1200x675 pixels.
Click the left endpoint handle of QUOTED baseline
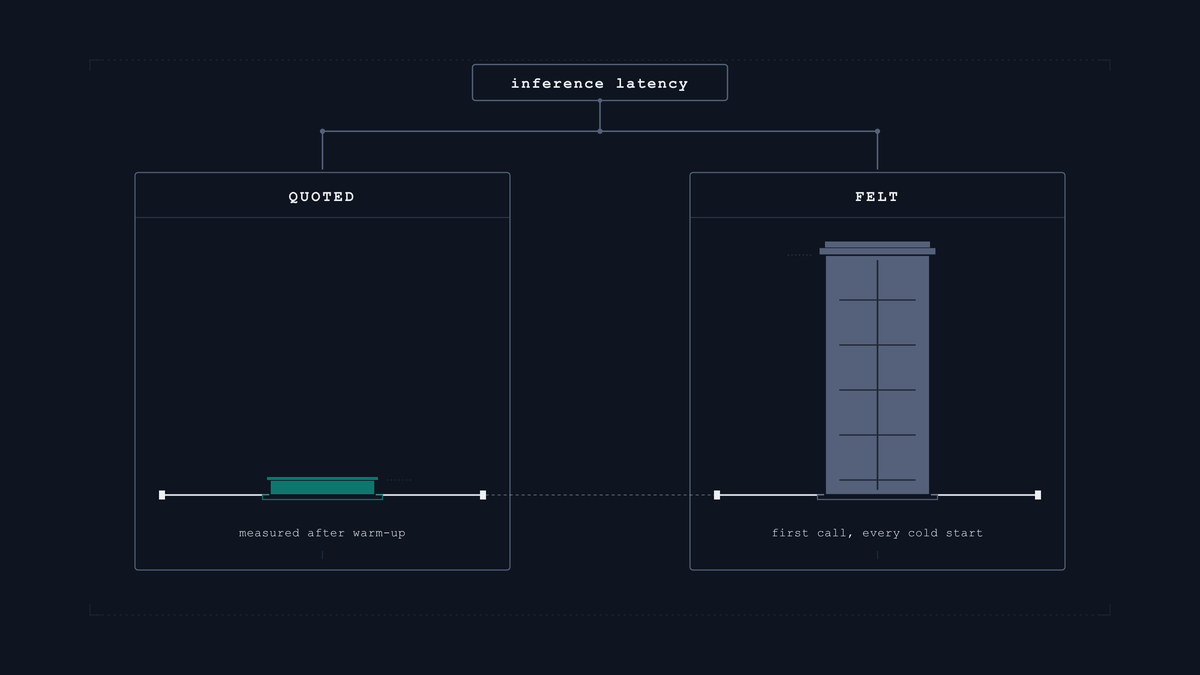point(162,495)
